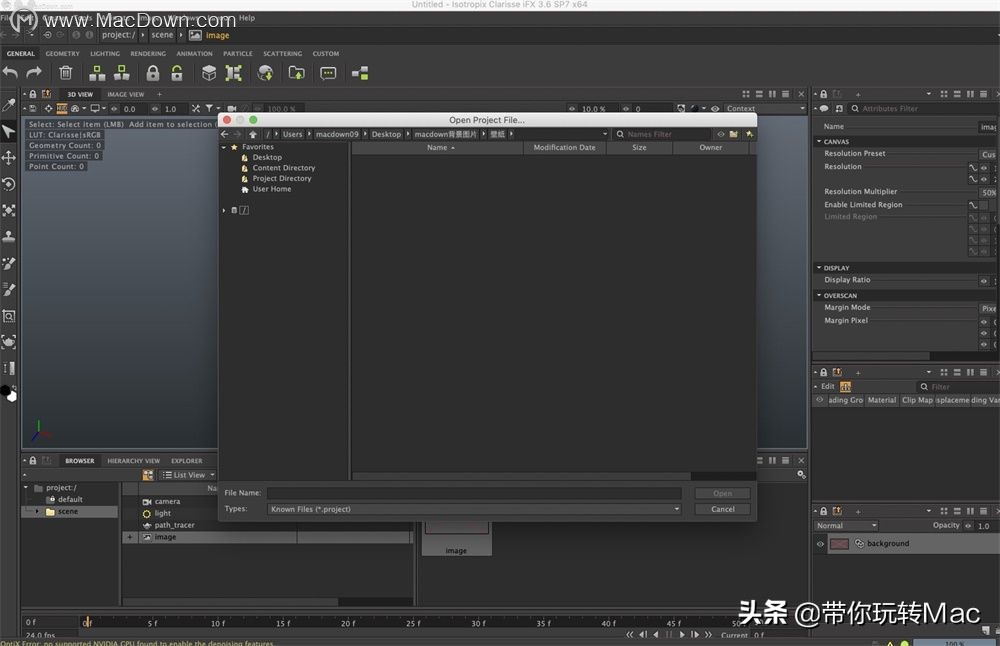1000x646 pixels.
Task: Click the folder export toolbar icon
Action: (295, 72)
